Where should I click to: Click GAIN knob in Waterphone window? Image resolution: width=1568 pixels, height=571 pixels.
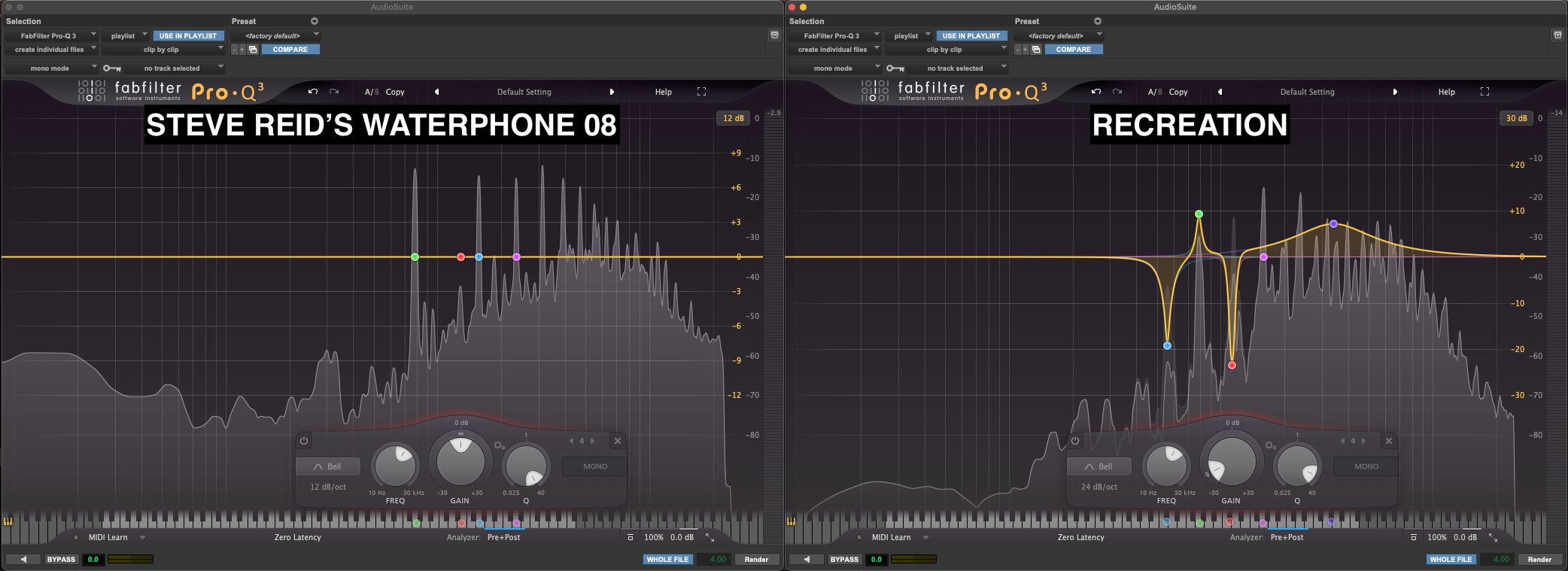pyautogui.click(x=460, y=461)
